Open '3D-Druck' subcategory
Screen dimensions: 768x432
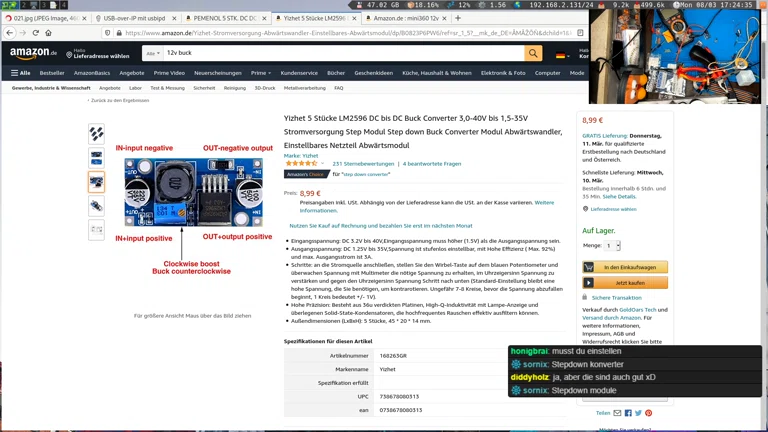tap(264, 88)
